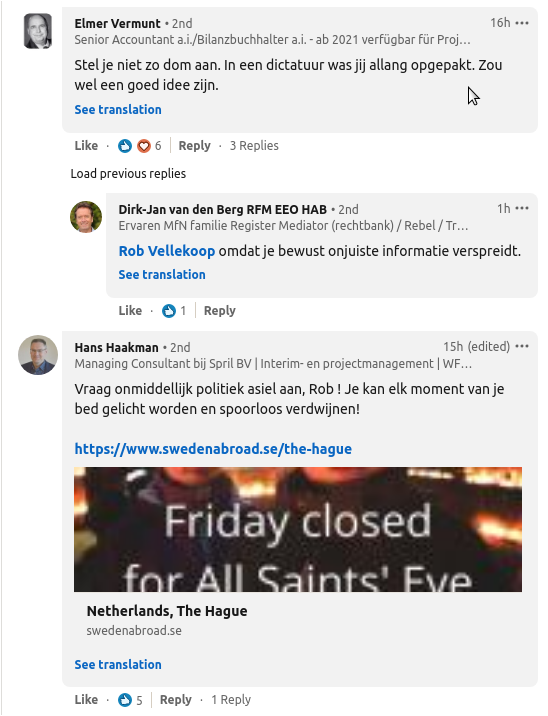The height and width of the screenshot is (716, 548).
Task: Open Friday closed link preview image
Action: click(x=298, y=529)
